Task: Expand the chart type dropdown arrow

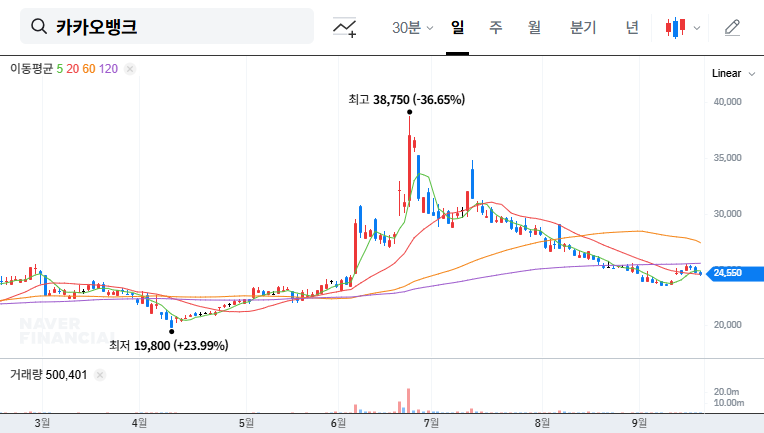Action: (697, 28)
